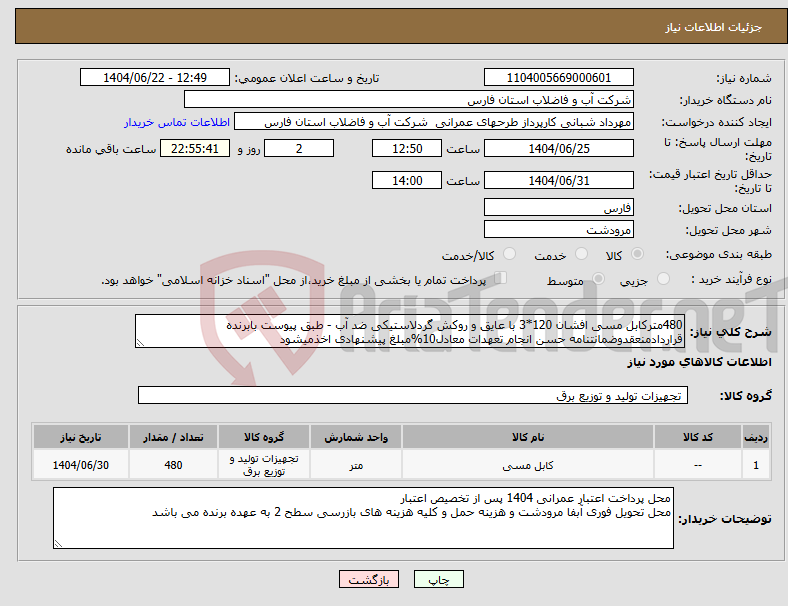Click the requester field مهرداد شبانی

[x=434, y=122]
